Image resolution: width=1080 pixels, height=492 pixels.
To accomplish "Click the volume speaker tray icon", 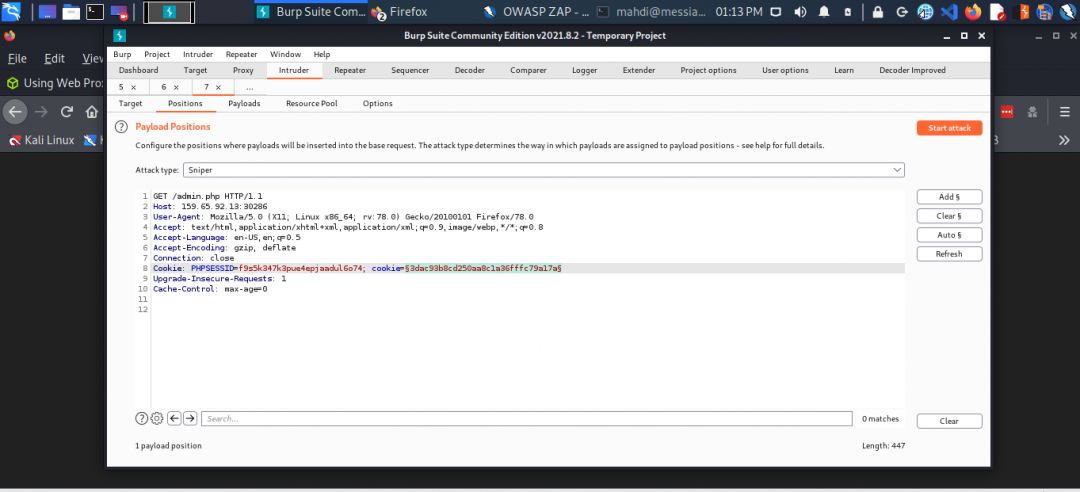I will point(800,12).
